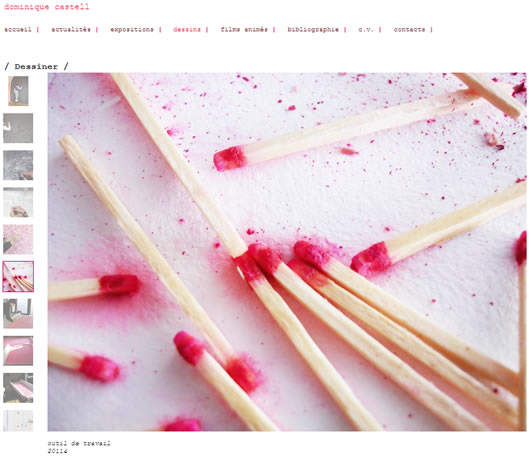531x458 pixels.
Task: Open thumbnail of person at red table
Action: [x=18, y=313]
